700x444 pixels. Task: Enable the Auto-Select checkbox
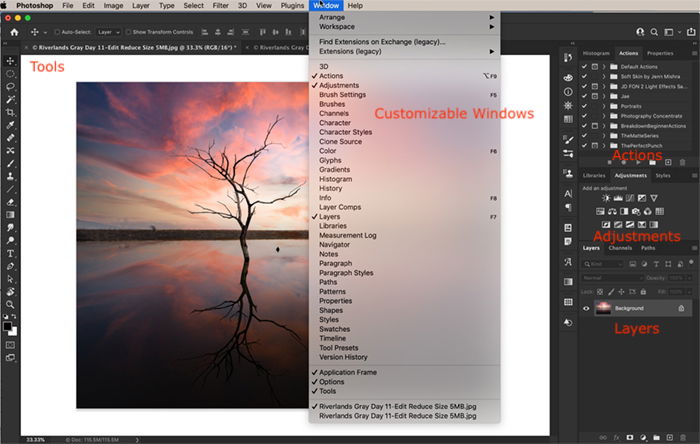click(x=57, y=32)
